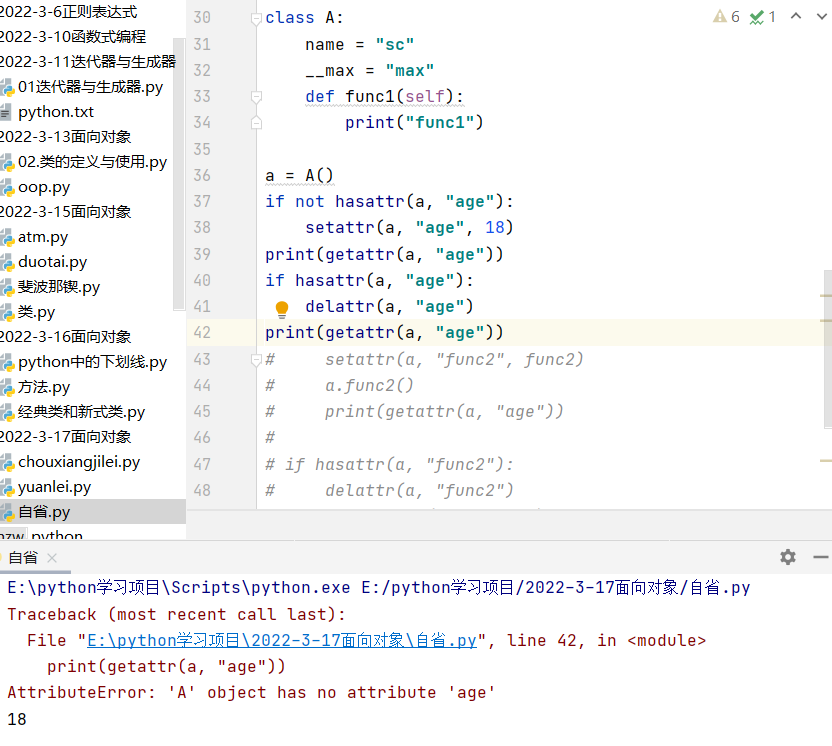Click line number 42 in gutter
This screenshot has width=832, height=746.
coord(202,333)
